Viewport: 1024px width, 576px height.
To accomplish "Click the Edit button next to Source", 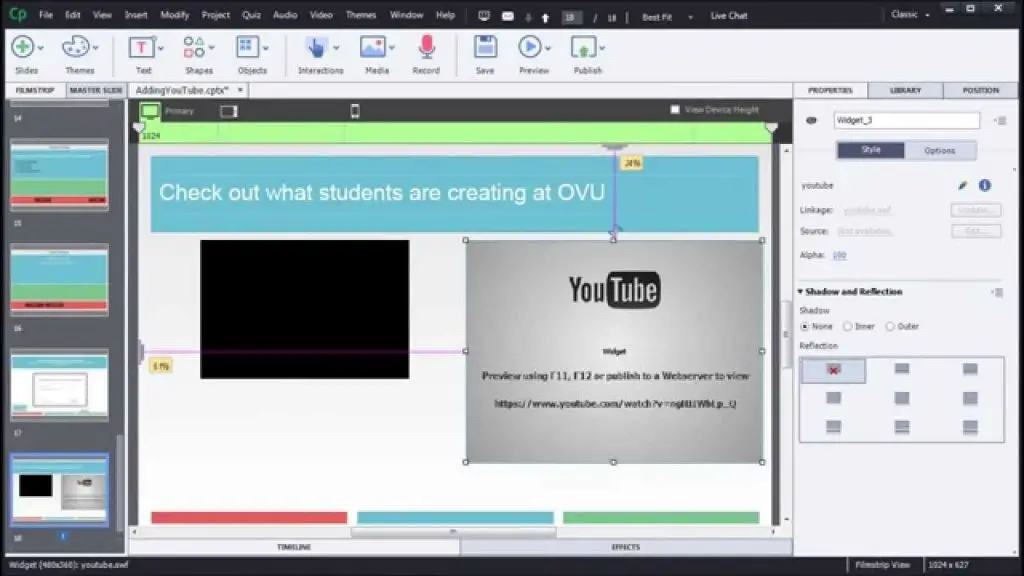I will pyautogui.click(x=976, y=231).
